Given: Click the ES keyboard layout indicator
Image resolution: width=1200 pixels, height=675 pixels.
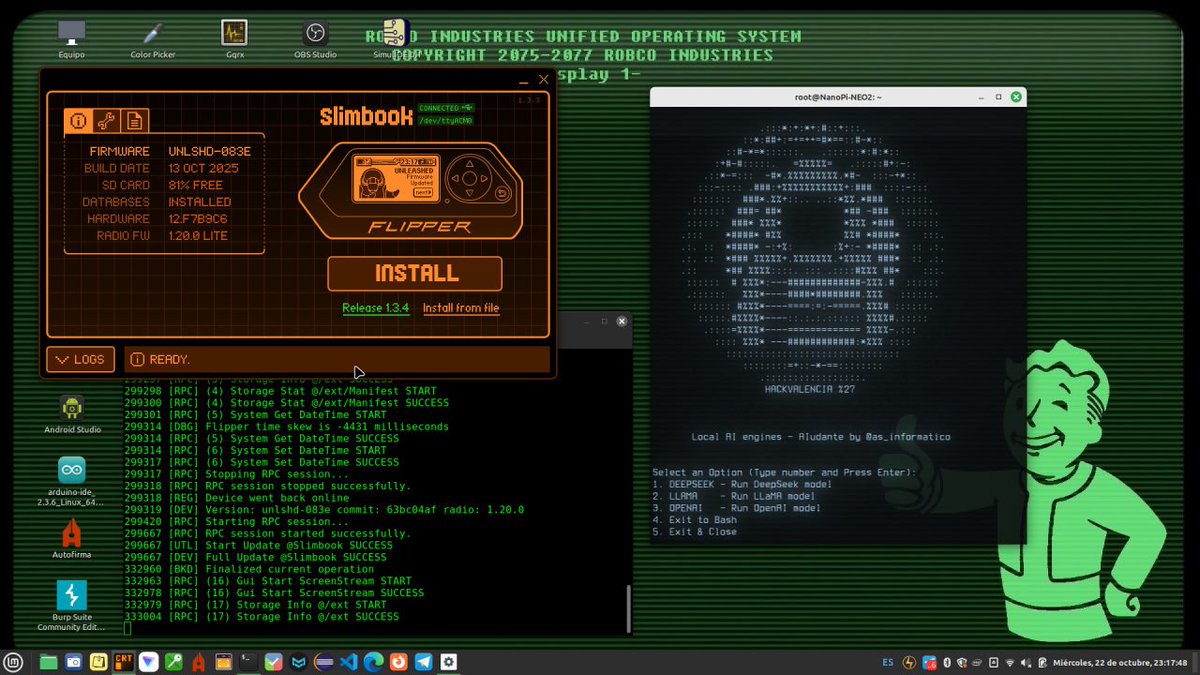Looking at the screenshot, I should coord(888,663).
